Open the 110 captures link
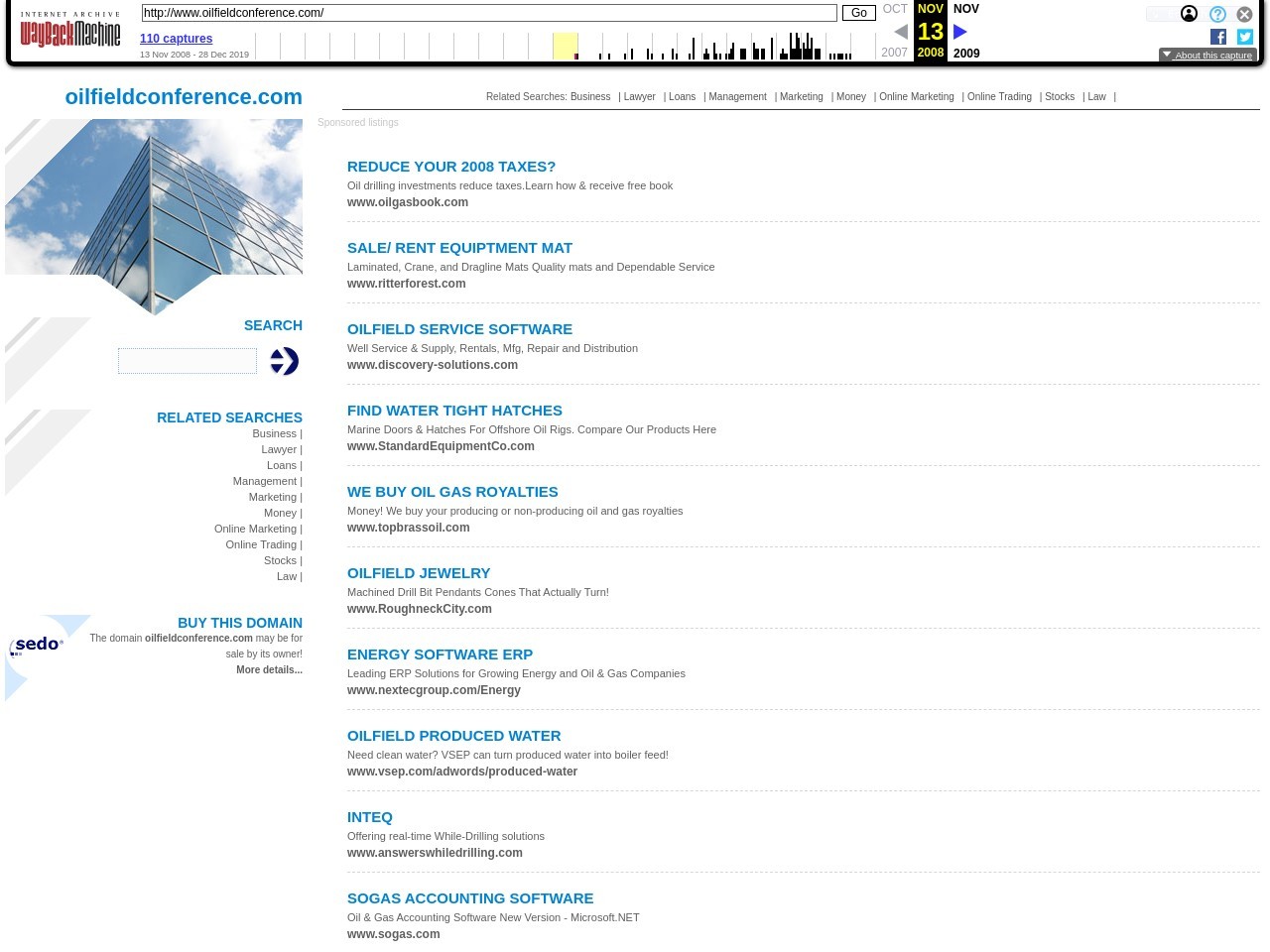 pyautogui.click(x=176, y=39)
